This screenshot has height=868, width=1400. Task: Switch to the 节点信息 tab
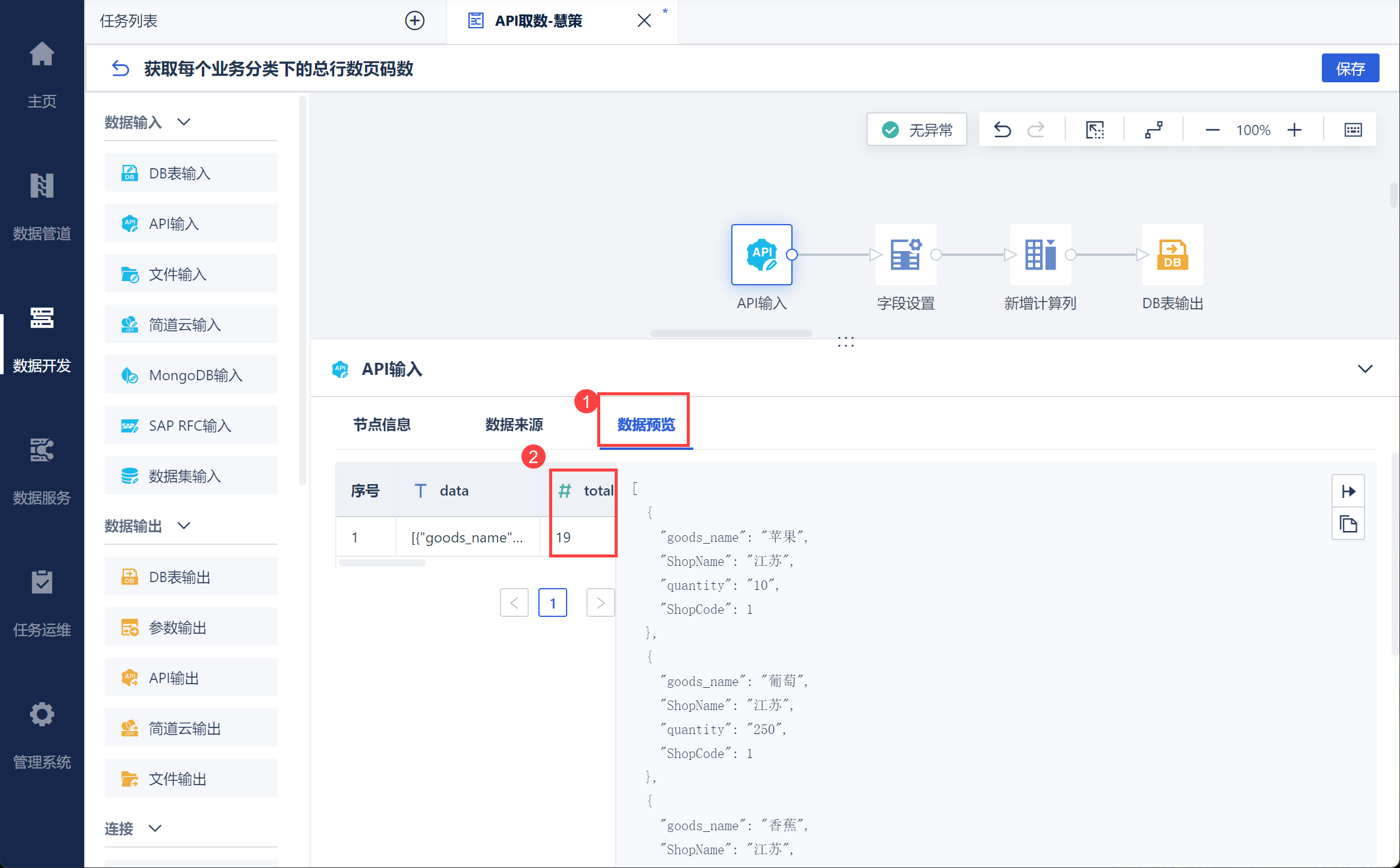coord(382,425)
